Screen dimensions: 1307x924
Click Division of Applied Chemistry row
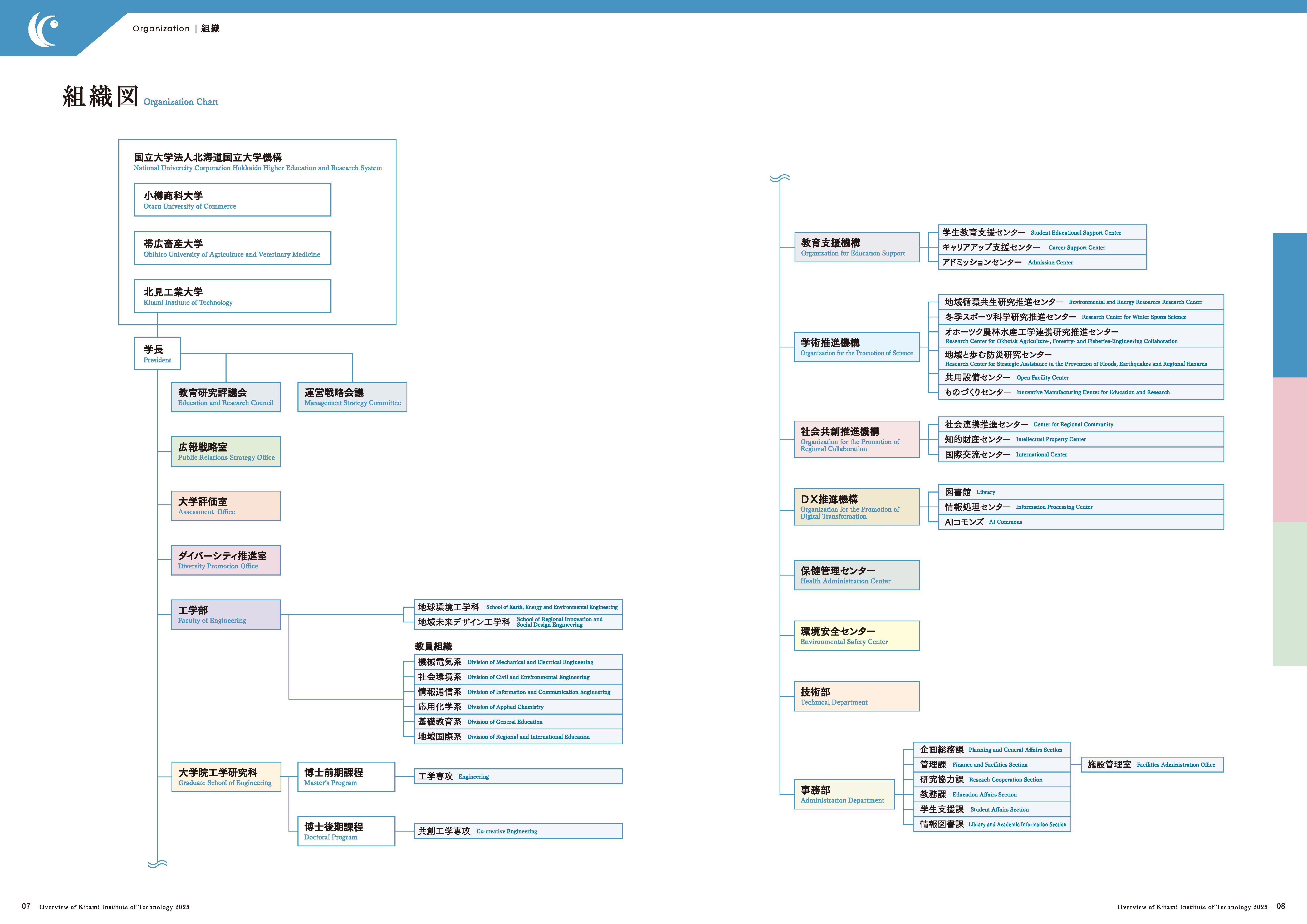click(518, 707)
